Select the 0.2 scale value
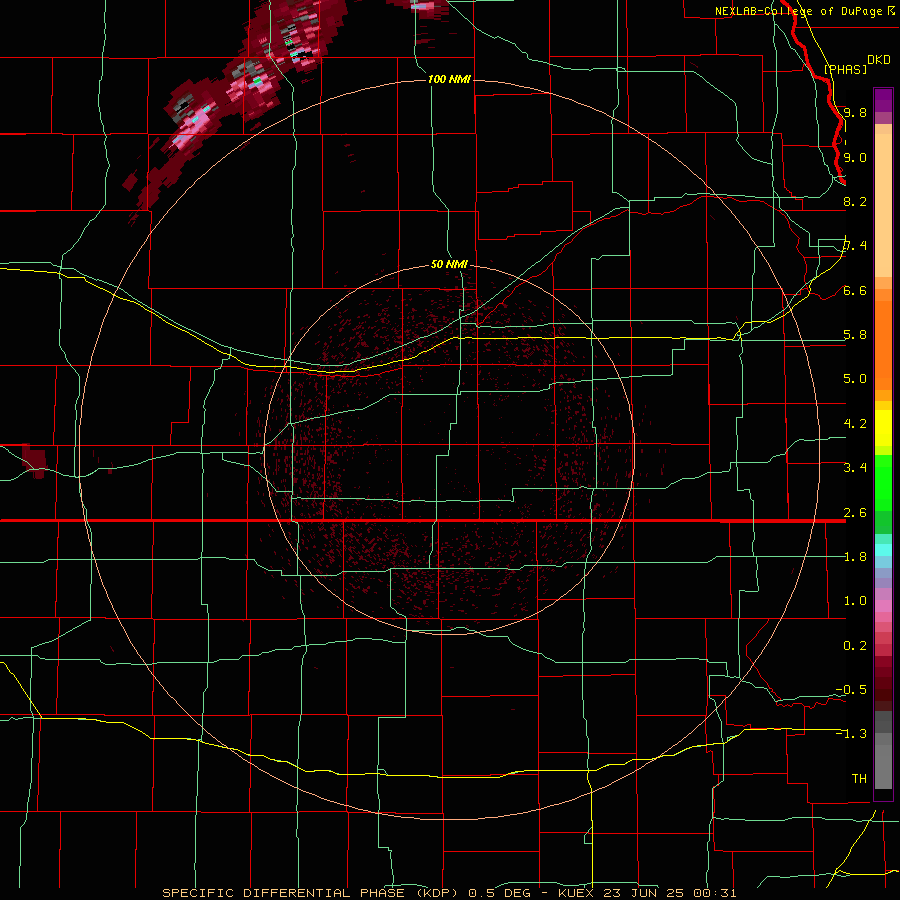 coord(855,646)
